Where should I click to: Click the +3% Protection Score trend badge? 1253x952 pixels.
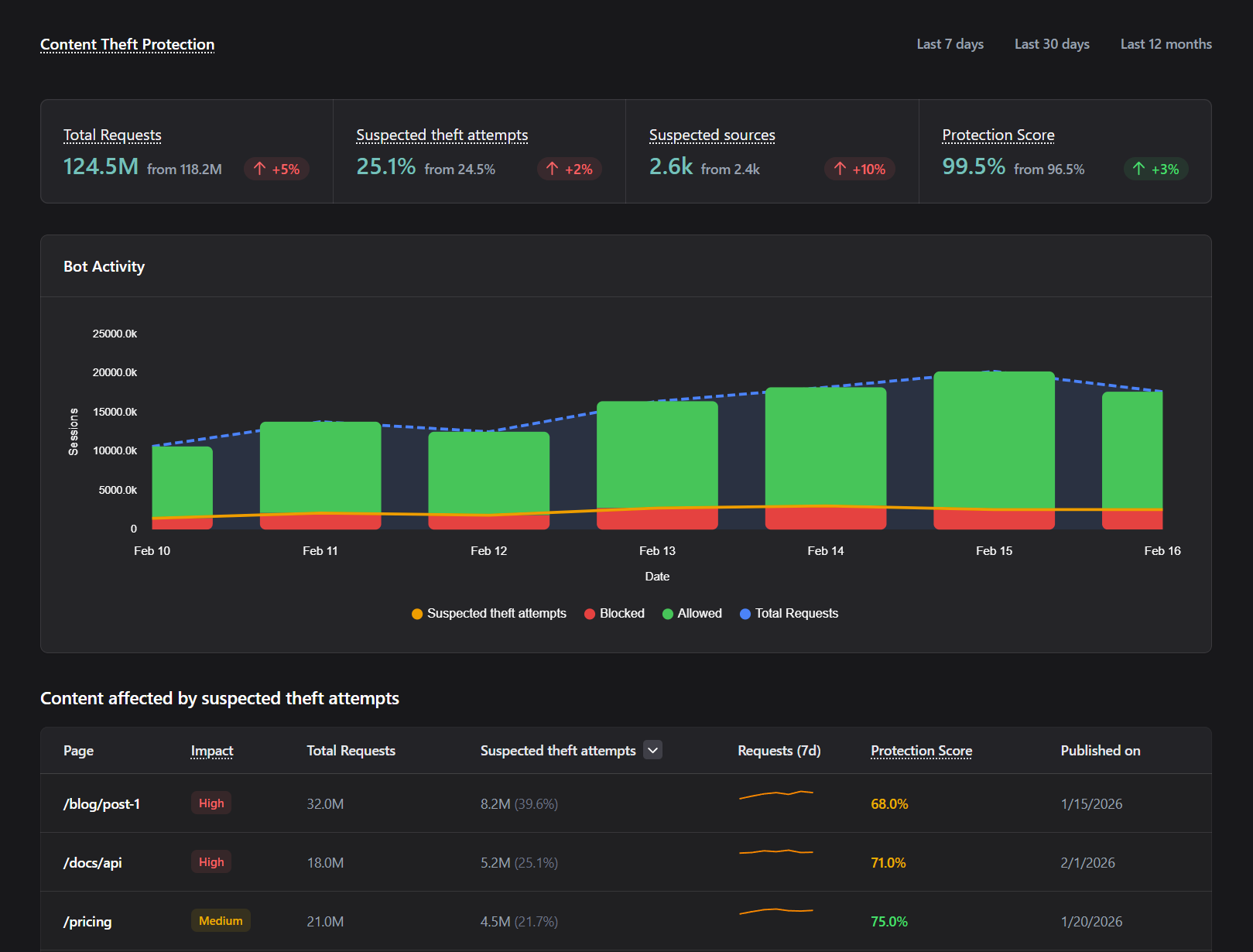[x=1155, y=169]
